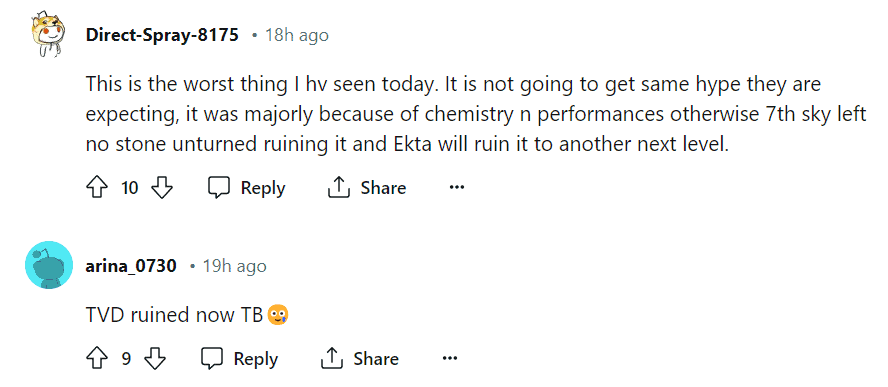This screenshot has height=387, width=888.
Task: Click the comment text mentioning Ekta
Action: (476, 114)
